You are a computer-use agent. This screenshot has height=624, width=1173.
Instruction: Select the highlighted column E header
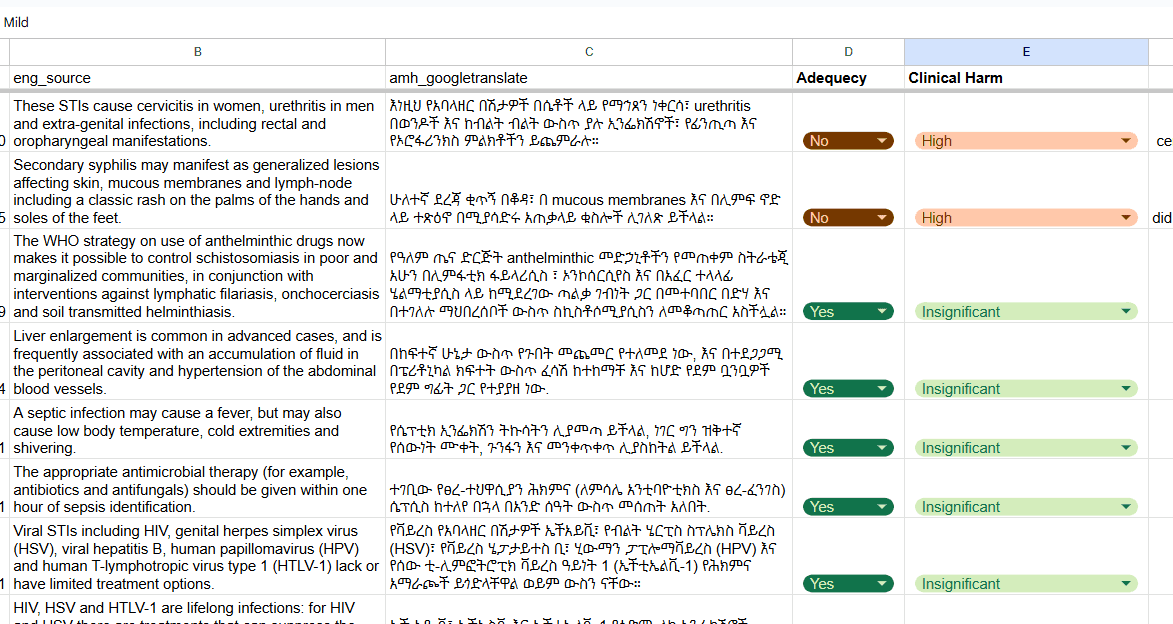pos(1026,52)
